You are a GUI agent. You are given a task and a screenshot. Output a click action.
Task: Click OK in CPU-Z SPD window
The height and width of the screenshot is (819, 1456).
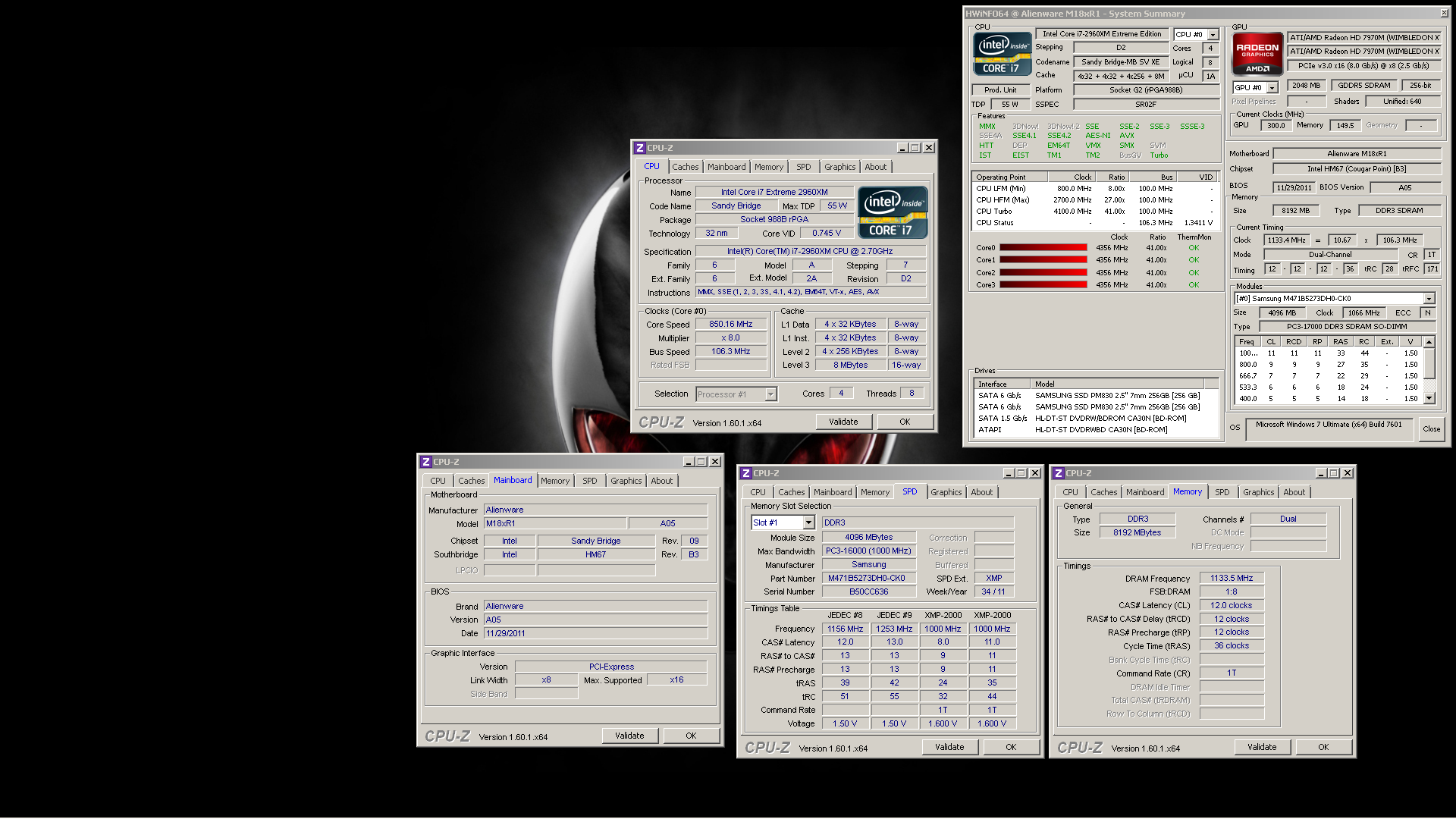1011,748
